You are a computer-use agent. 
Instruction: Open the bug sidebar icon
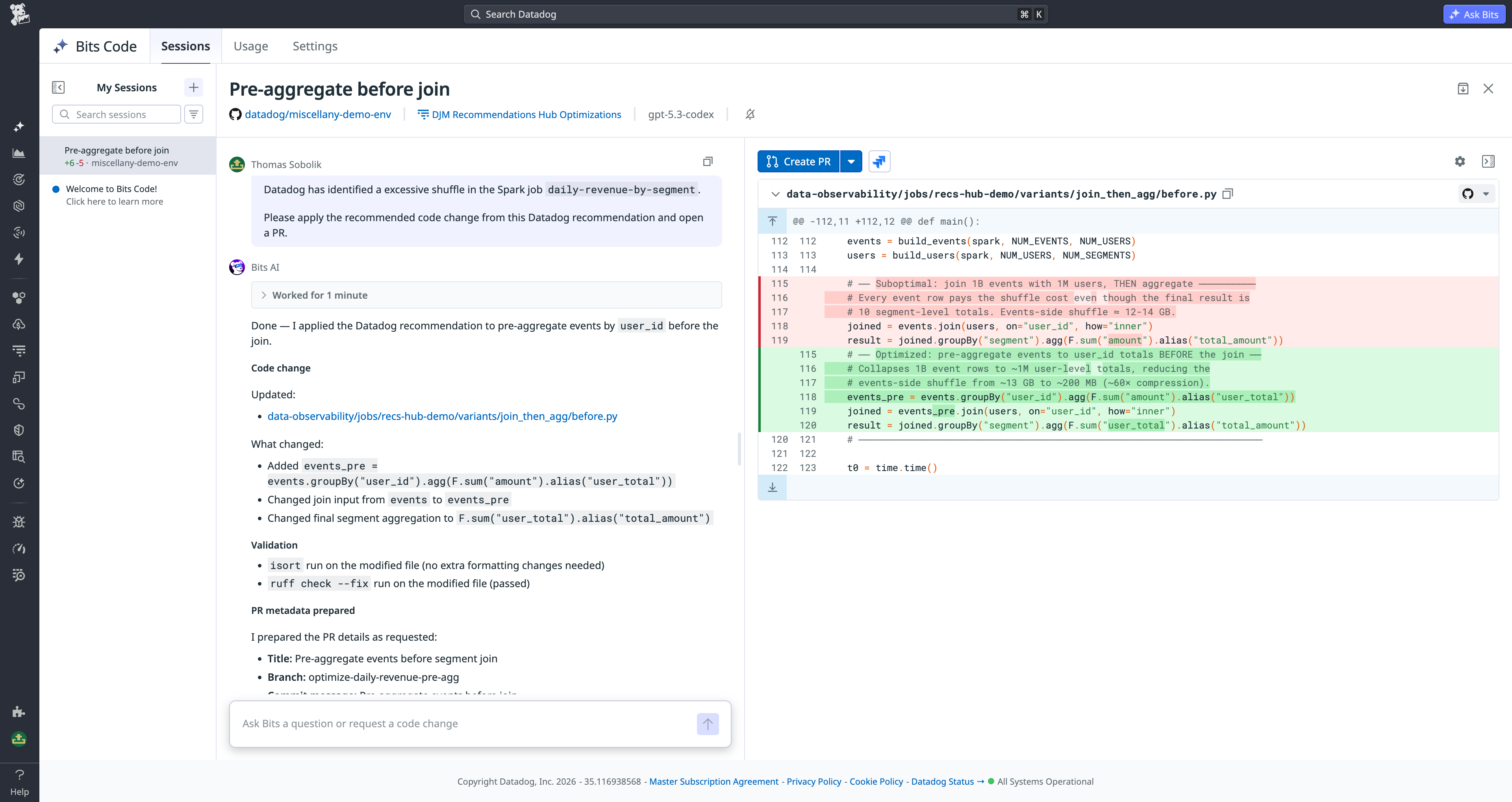[x=19, y=522]
